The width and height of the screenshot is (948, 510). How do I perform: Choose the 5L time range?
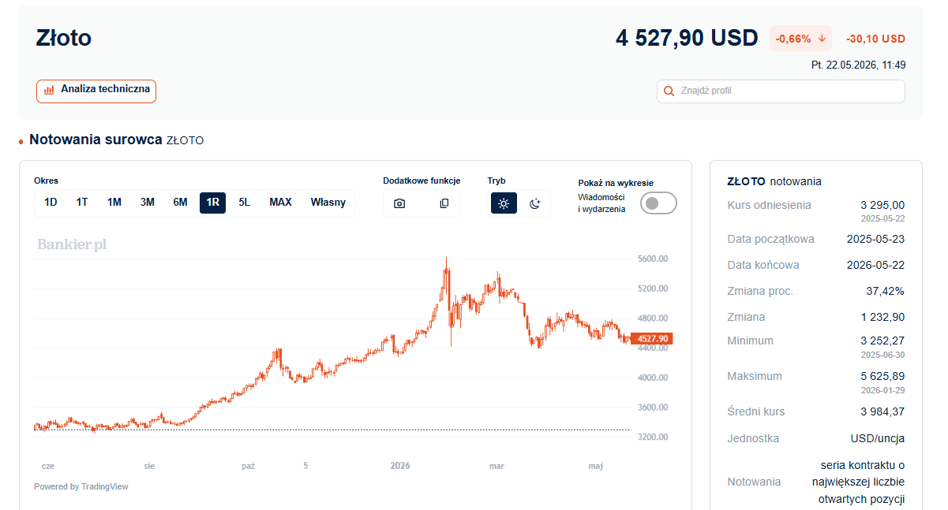click(x=244, y=202)
